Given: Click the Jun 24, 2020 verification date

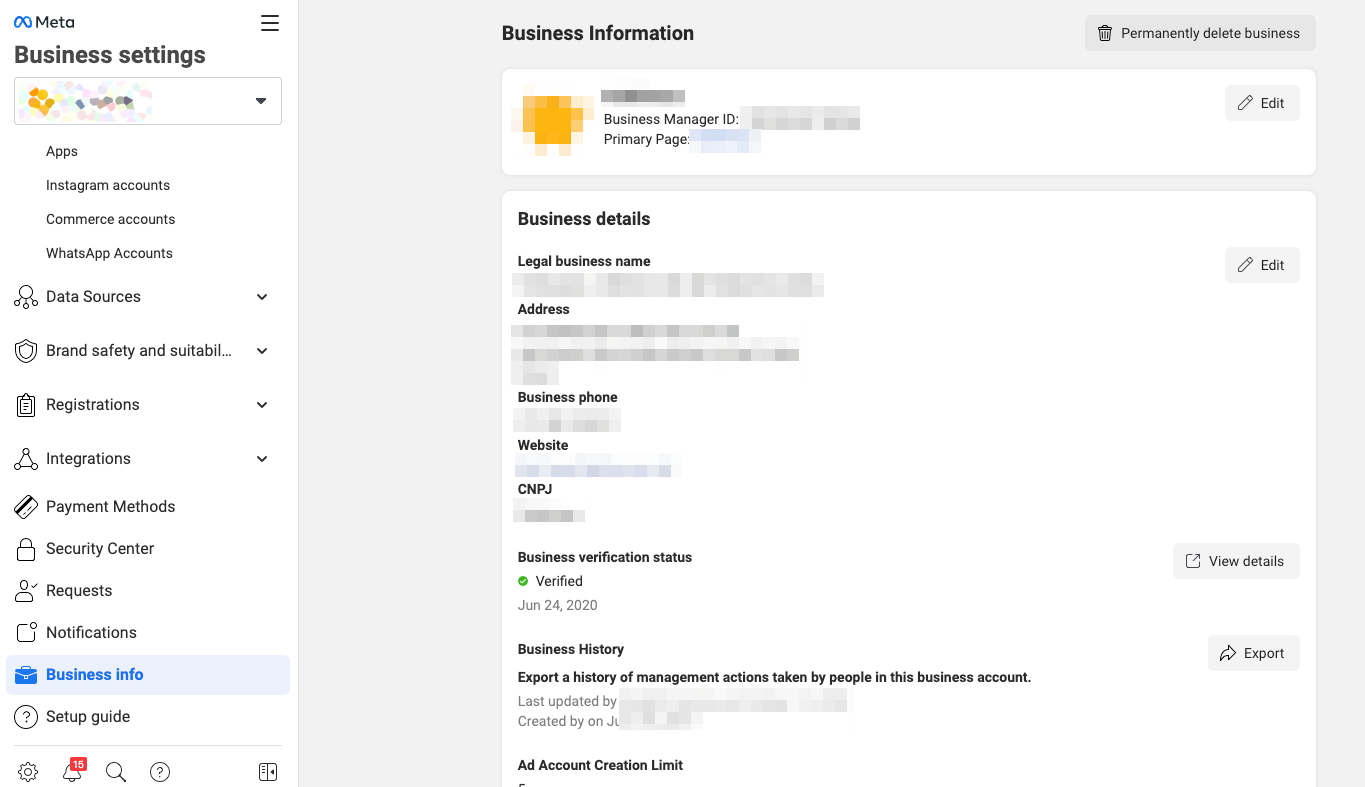Looking at the screenshot, I should (x=558, y=605).
